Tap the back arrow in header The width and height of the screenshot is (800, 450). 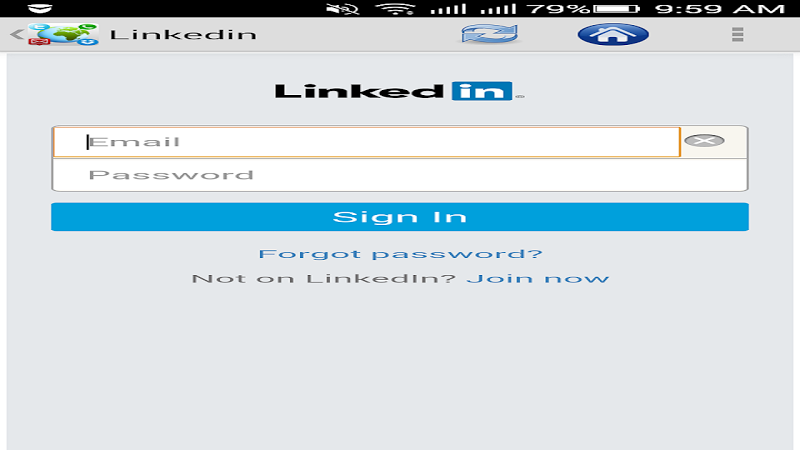tap(17, 35)
